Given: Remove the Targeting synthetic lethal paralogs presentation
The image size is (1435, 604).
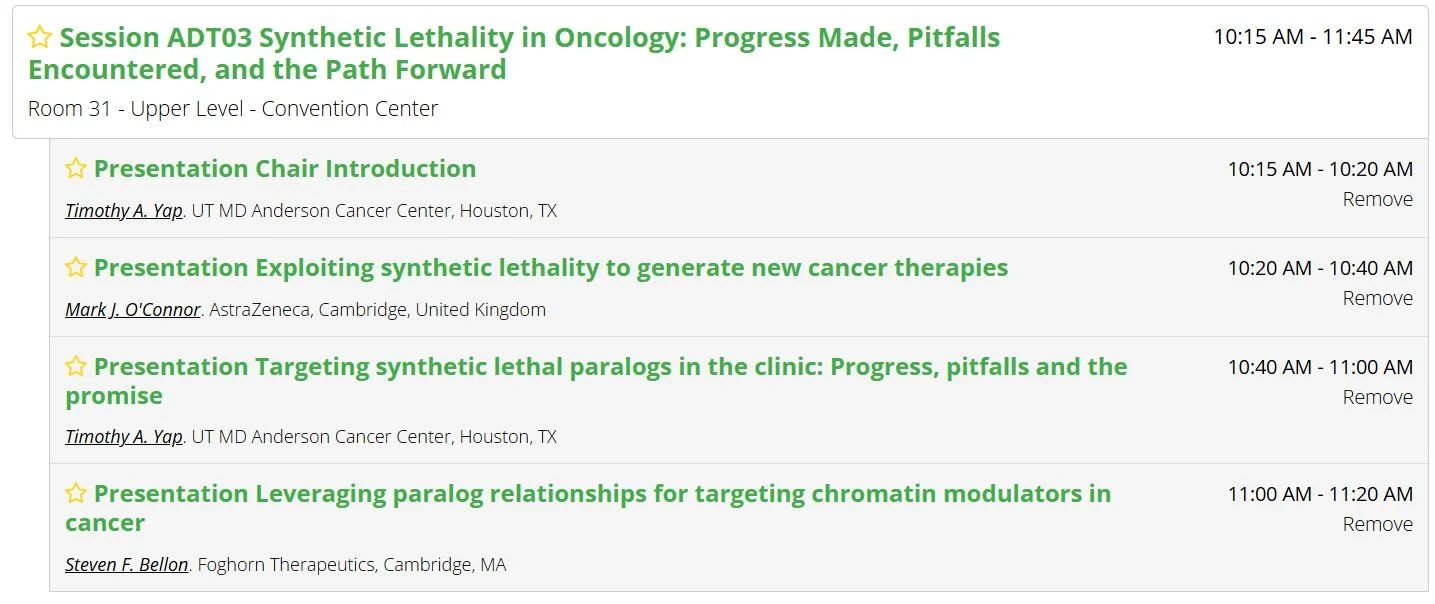Looking at the screenshot, I should [1377, 397].
